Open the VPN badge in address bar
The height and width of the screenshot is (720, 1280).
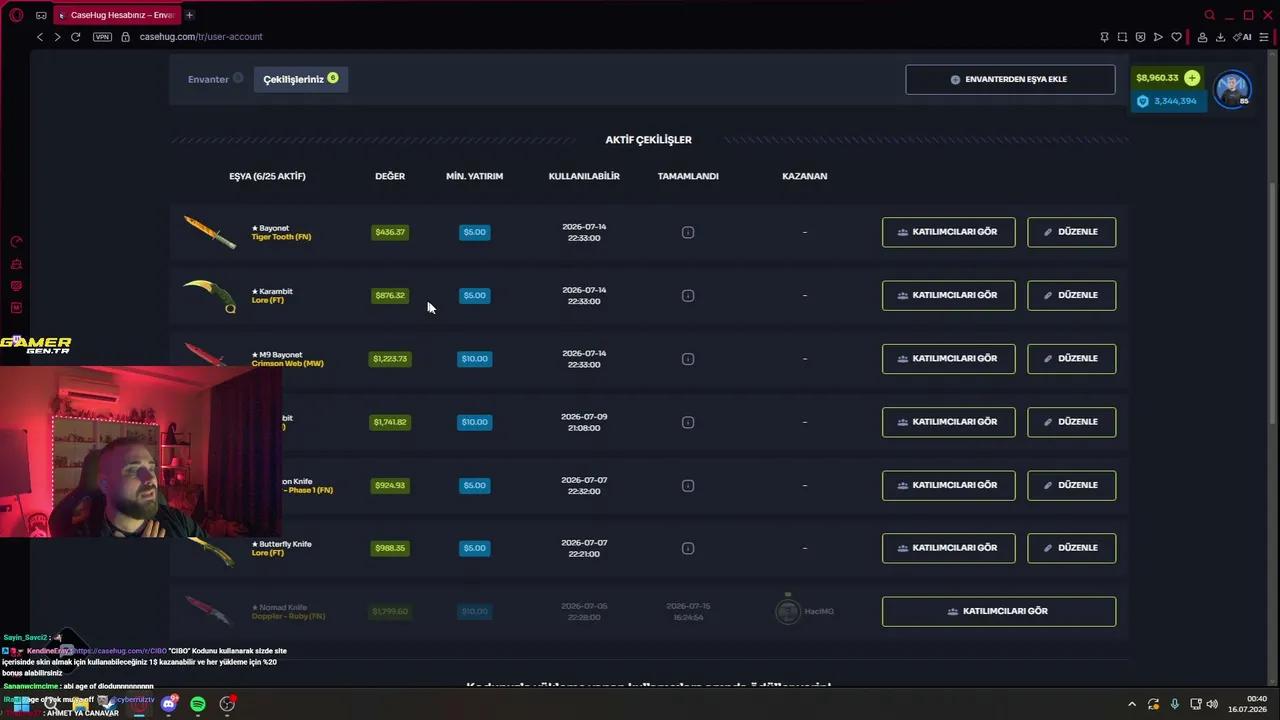(102, 37)
